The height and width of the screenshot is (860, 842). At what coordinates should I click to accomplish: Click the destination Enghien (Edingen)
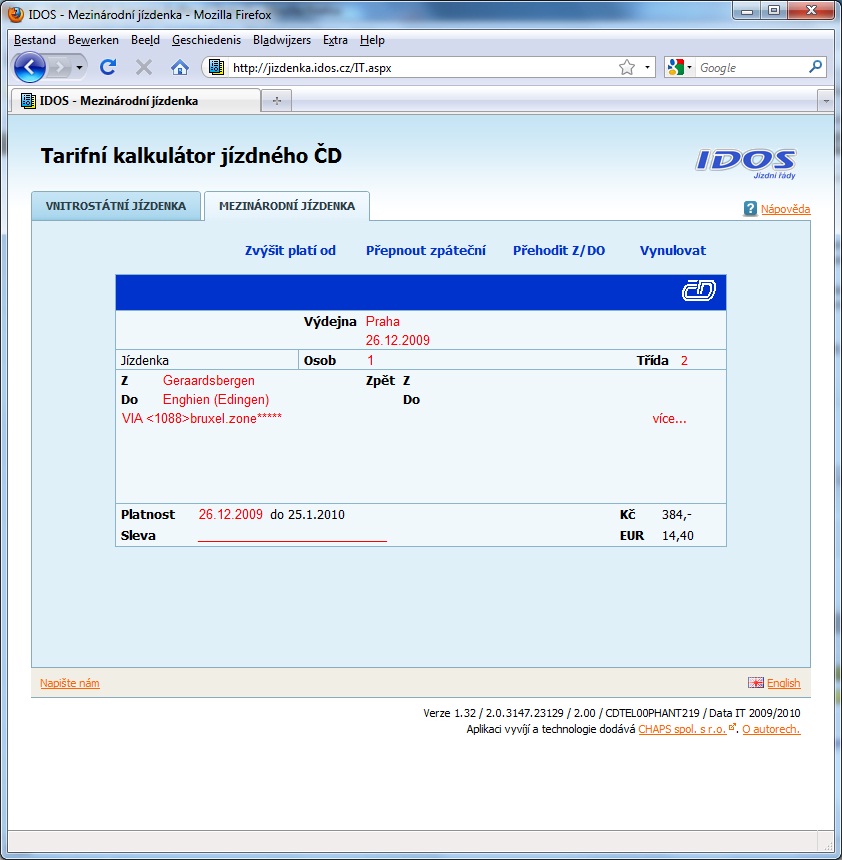click(x=216, y=400)
